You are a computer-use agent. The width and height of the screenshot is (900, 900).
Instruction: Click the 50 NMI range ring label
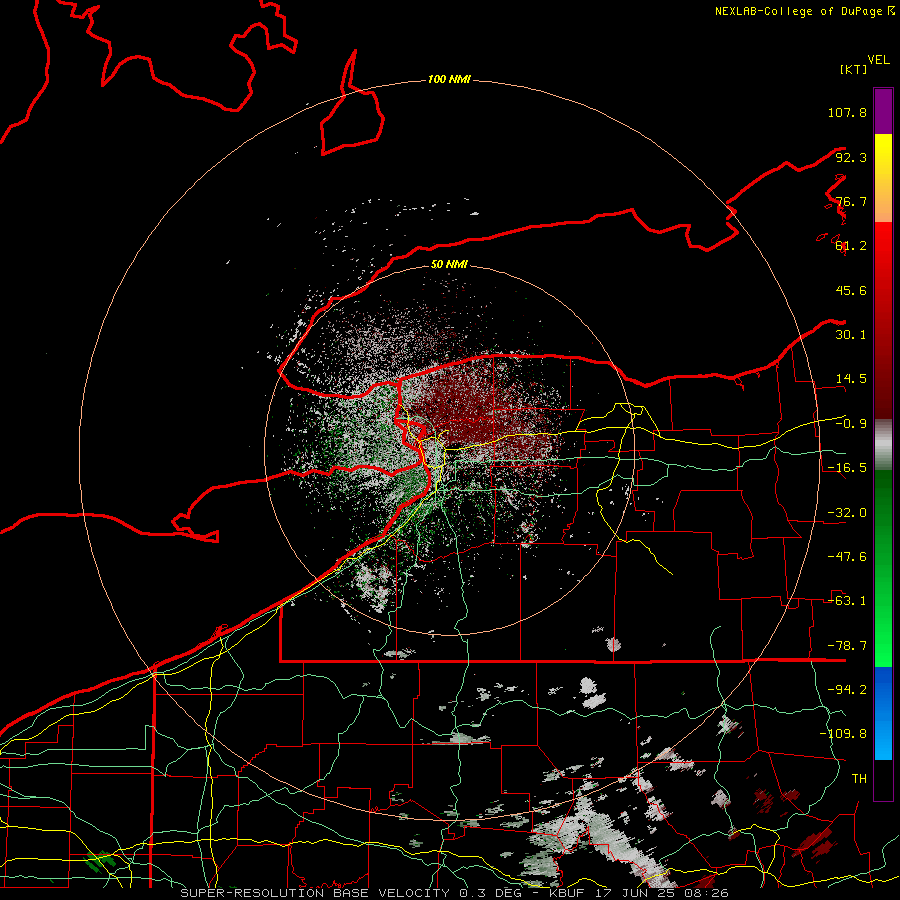coord(449,264)
